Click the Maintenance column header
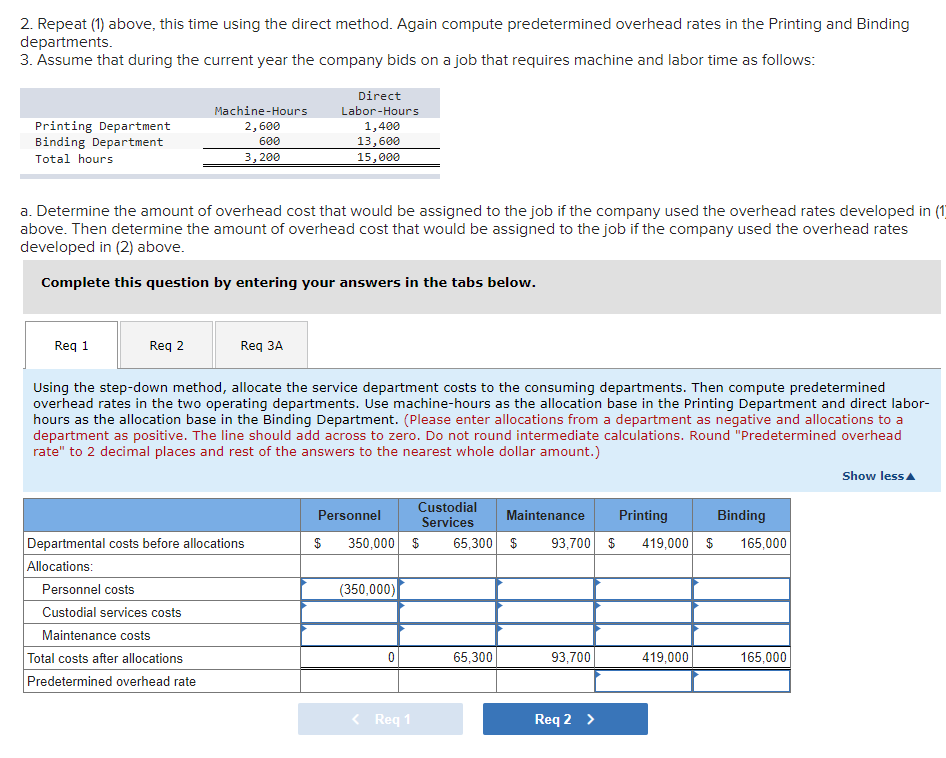The image size is (946, 758). point(545,515)
